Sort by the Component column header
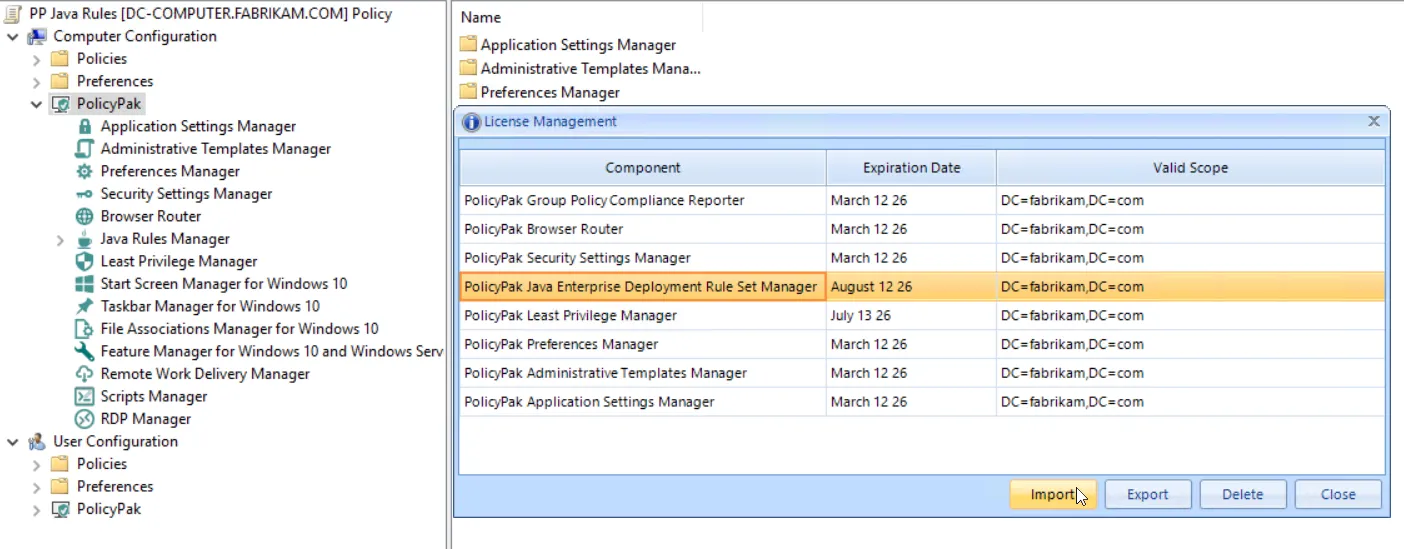Image resolution: width=1404 pixels, height=549 pixels. point(643,168)
